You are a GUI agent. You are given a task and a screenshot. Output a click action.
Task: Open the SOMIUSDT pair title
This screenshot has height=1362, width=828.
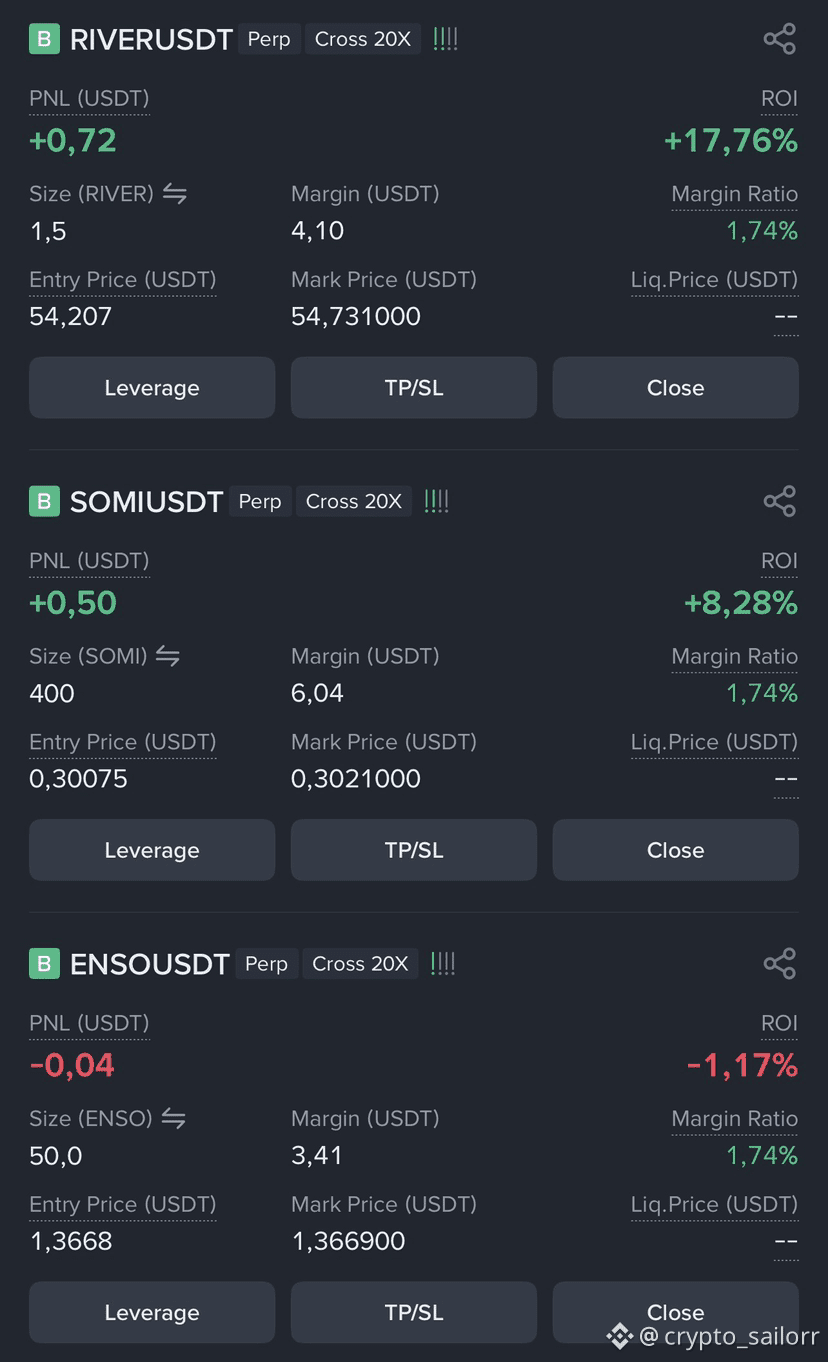coord(146,501)
